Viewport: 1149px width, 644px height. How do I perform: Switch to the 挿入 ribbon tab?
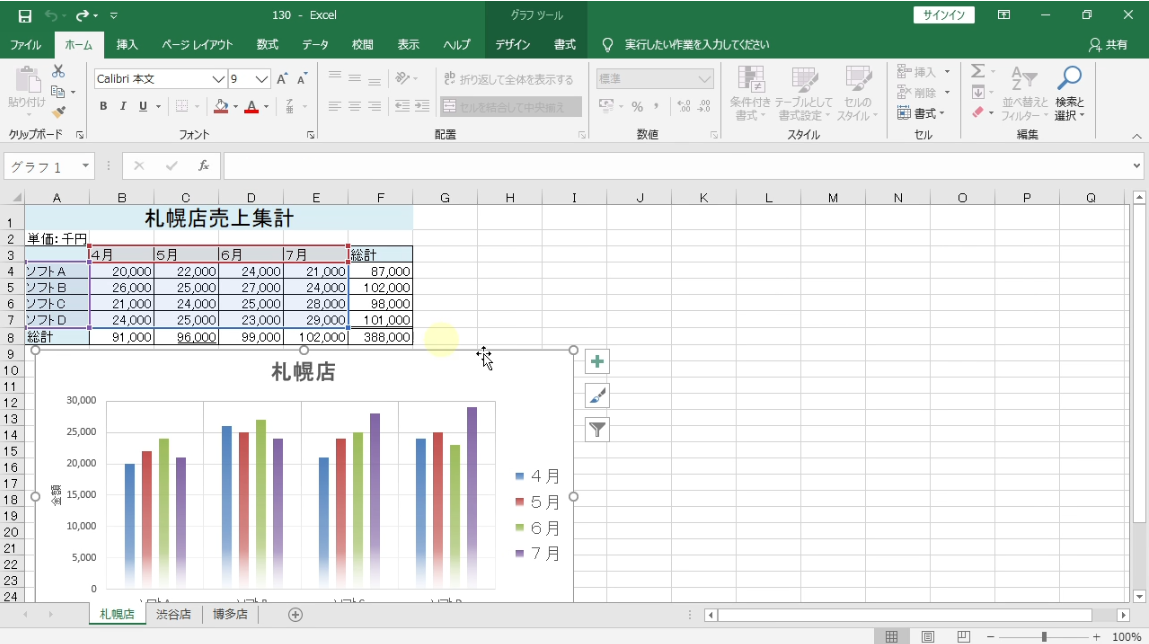[127, 45]
